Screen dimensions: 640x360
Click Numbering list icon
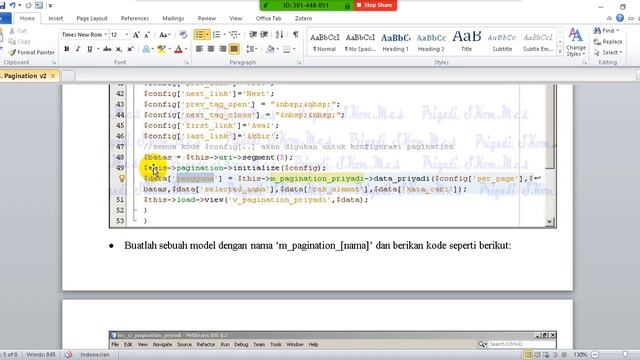[216, 35]
